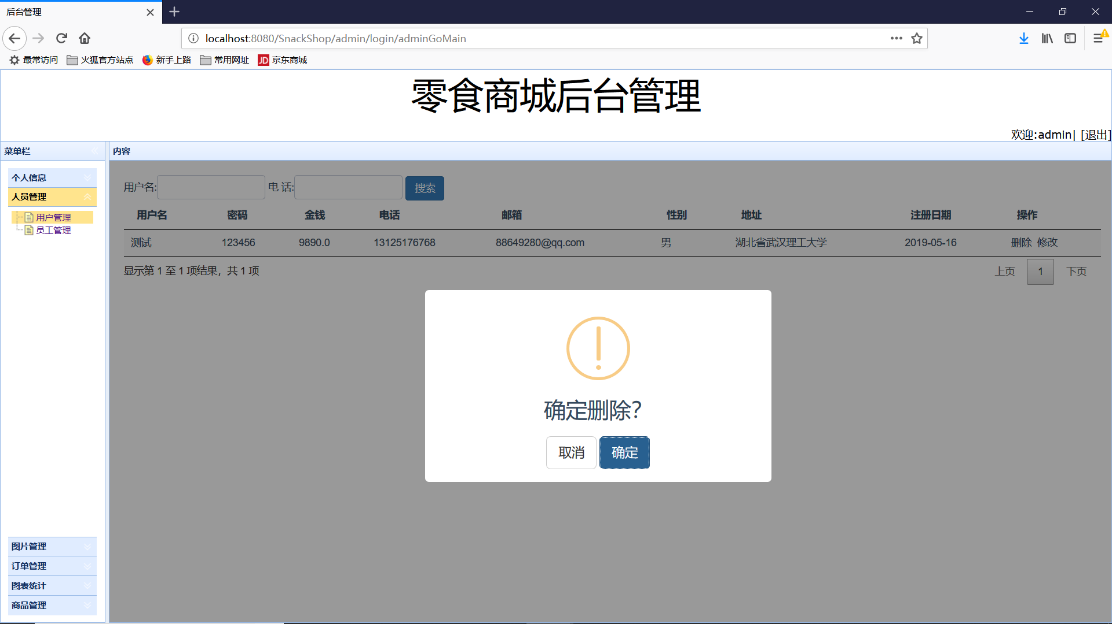Go to the browser home page icon
This screenshot has height=624, width=1112.
[x=85, y=38]
